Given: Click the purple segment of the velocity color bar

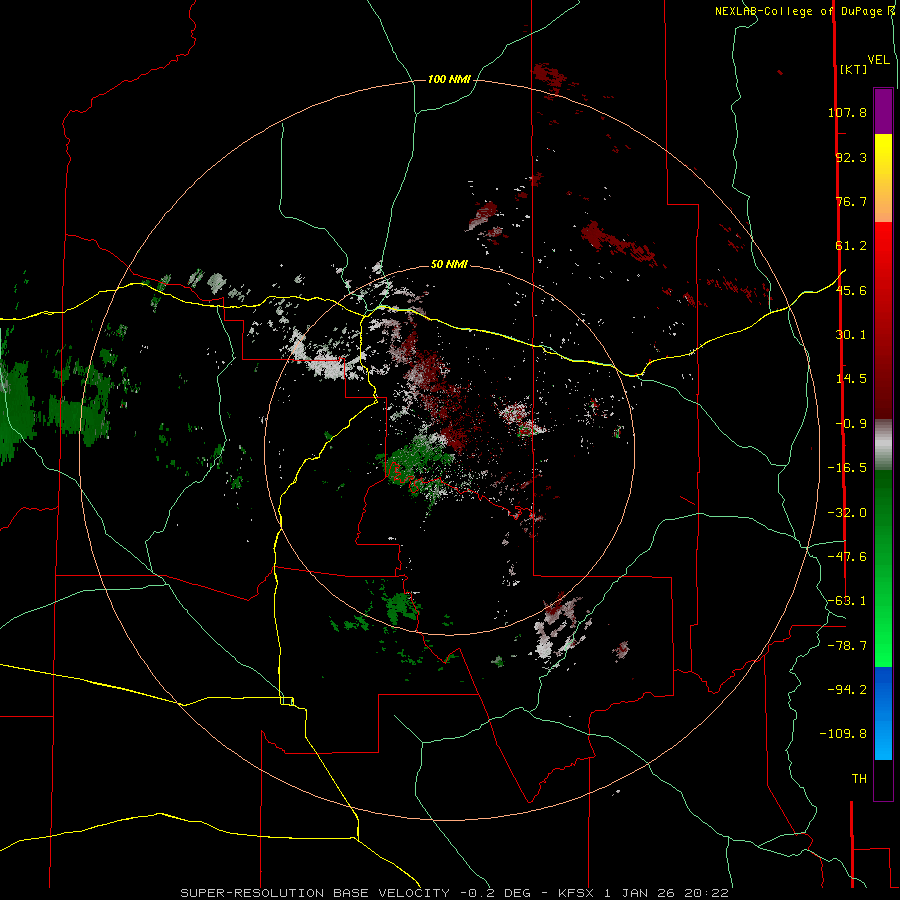Looking at the screenshot, I should (883, 111).
